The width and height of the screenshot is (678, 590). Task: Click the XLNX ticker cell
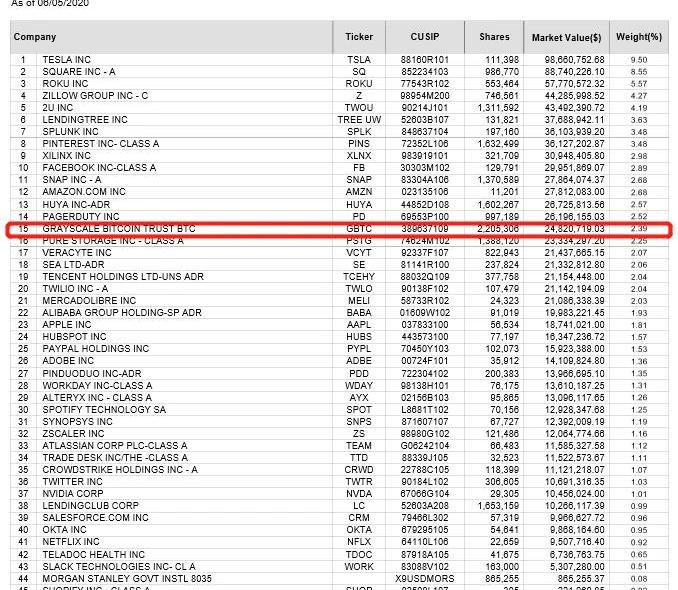tap(359, 156)
